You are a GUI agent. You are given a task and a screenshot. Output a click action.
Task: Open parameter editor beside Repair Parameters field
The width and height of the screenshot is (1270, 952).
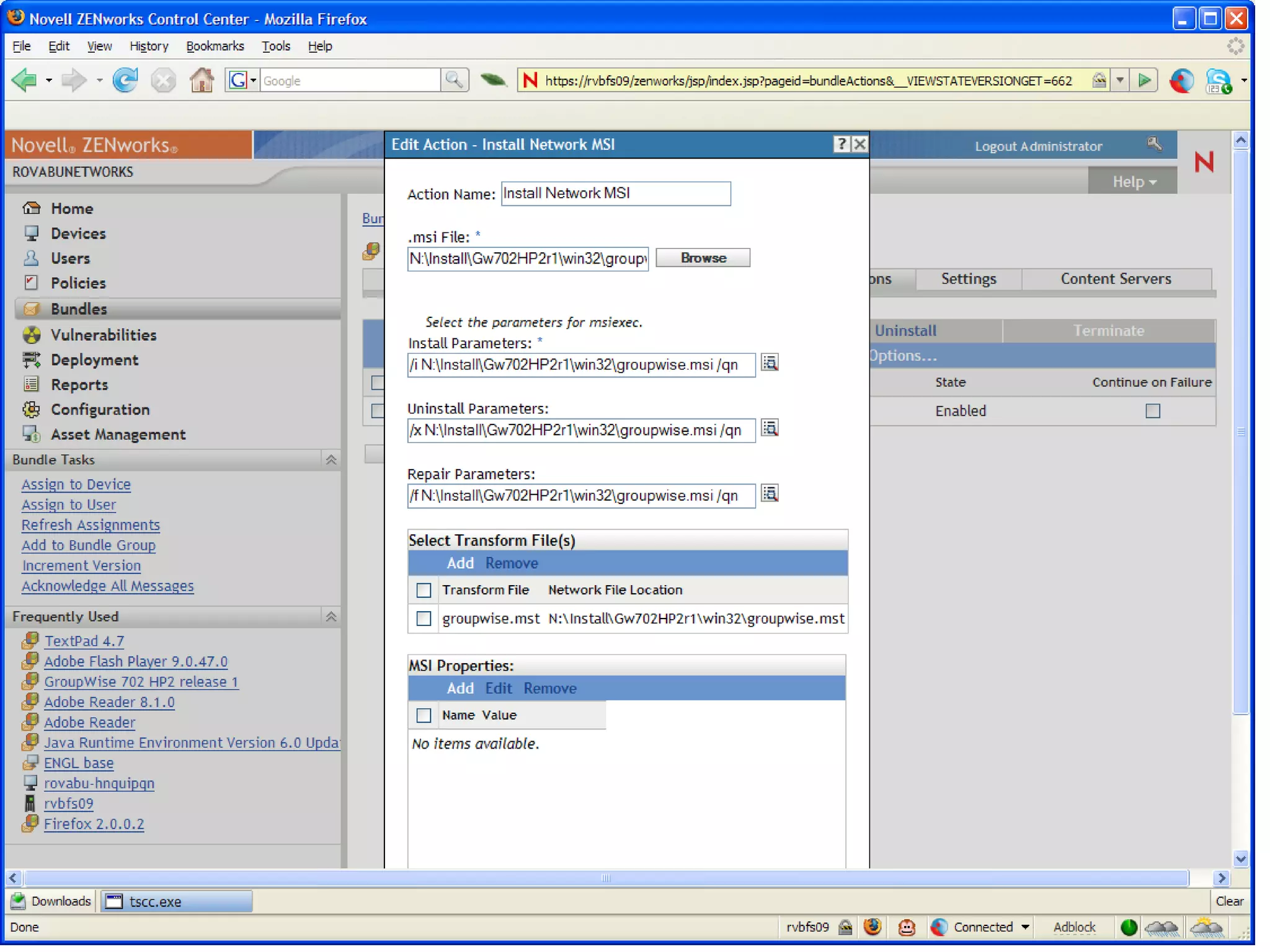click(770, 494)
